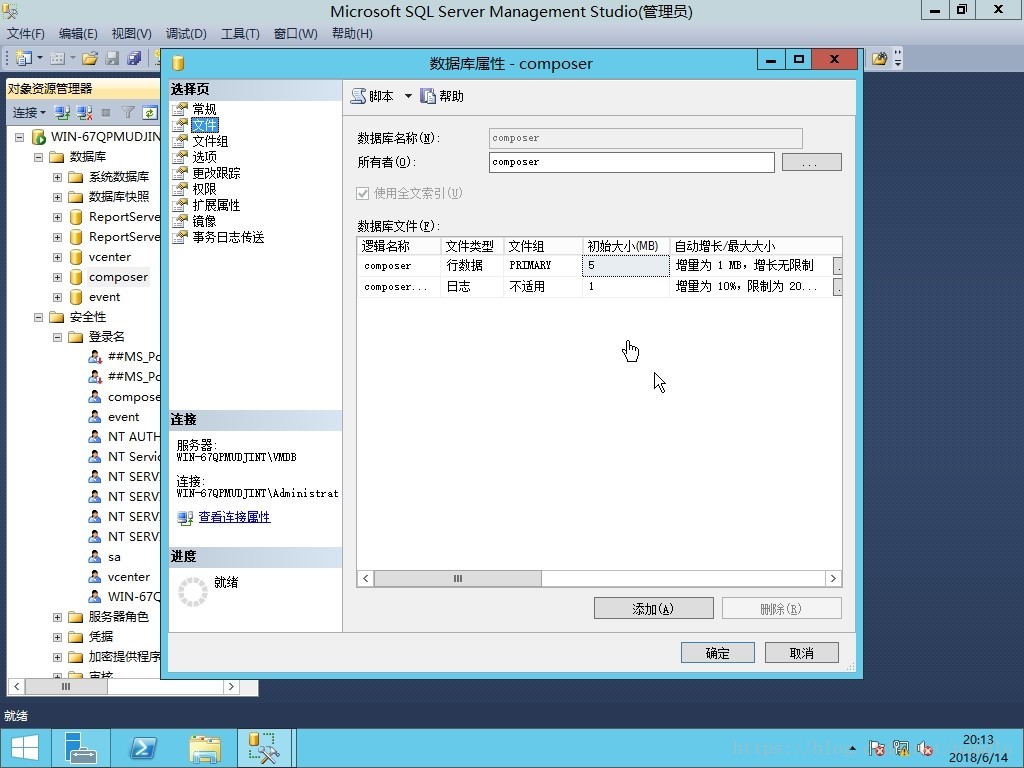1024x768 pixels.
Task: Collapse the 登录名 tree node
Action: (x=57, y=337)
